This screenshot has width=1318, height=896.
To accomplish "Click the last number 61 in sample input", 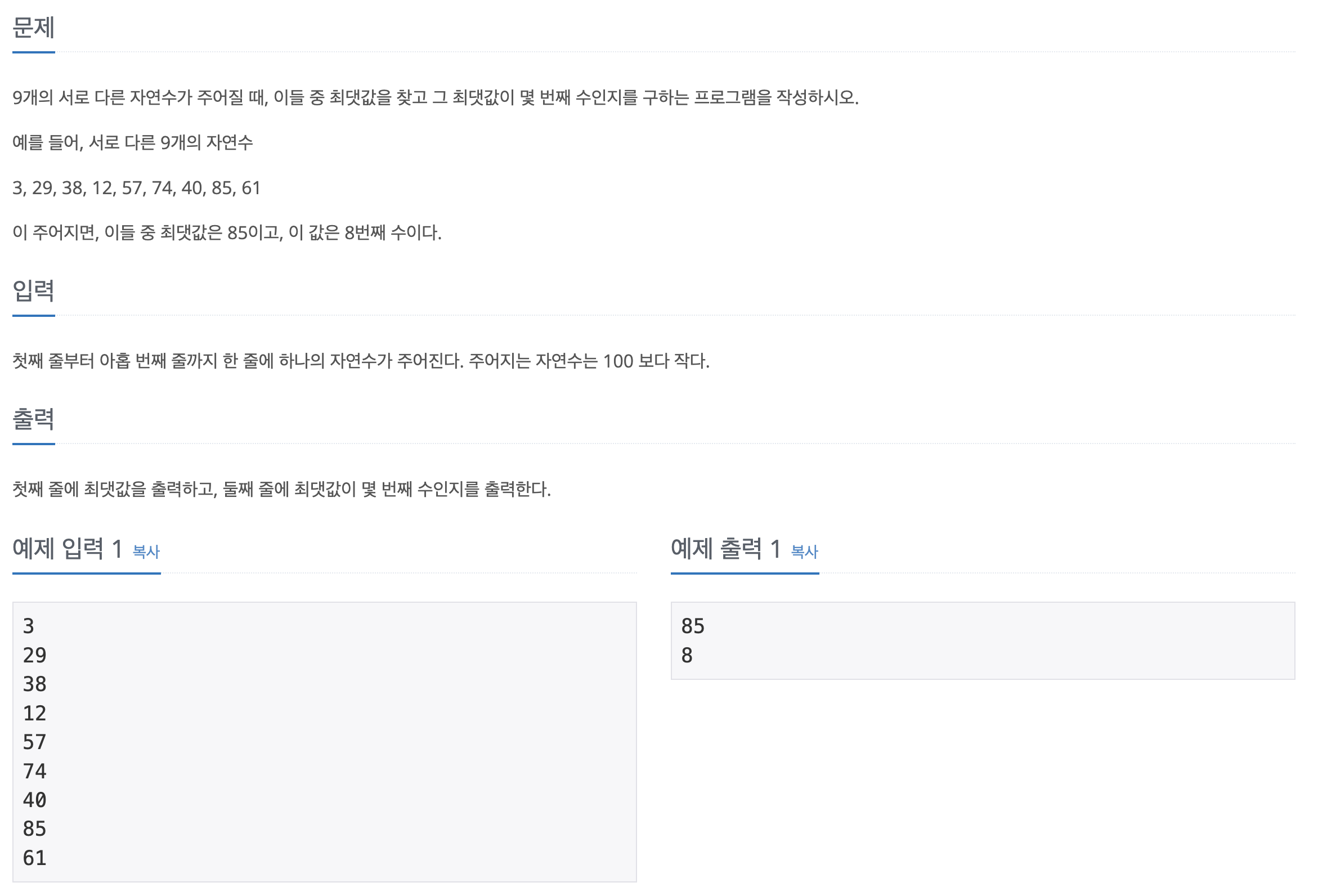I will pos(34,857).
